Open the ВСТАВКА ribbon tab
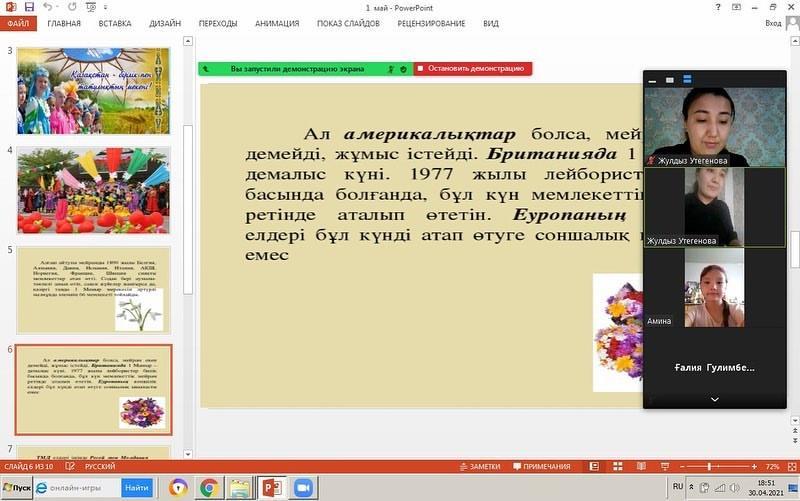This screenshot has height=501, width=800. coord(114,23)
